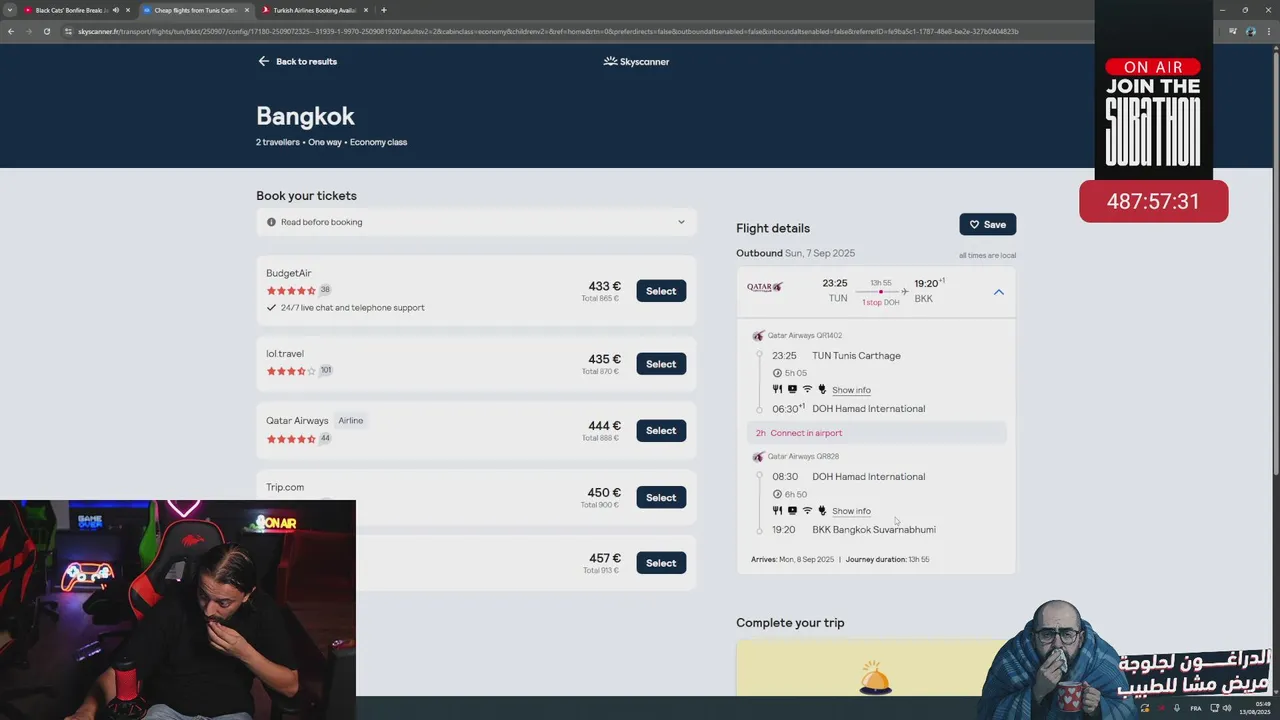Click the Wi-Fi icon for flight QR1402
This screenshot has width=1280, height=720.
click(x=807, y=389)
